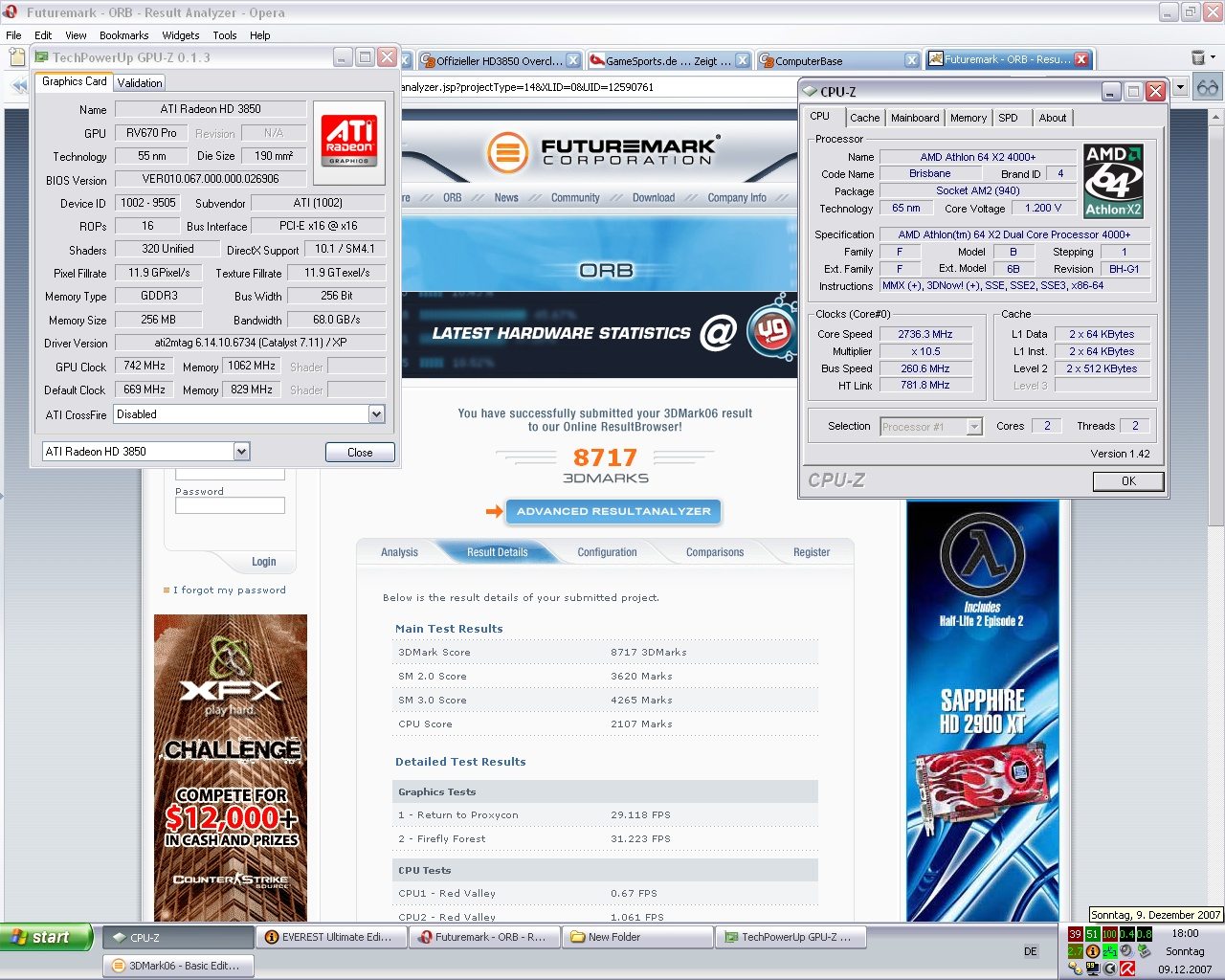This screenshot has width=1225, height=980.
Task: Open the Memory tab in CPU-Z
Action: pos(969,118)
